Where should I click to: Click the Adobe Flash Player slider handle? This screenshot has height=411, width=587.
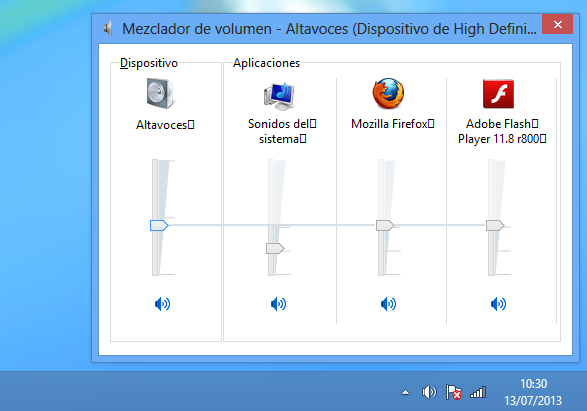pos(495,225)
